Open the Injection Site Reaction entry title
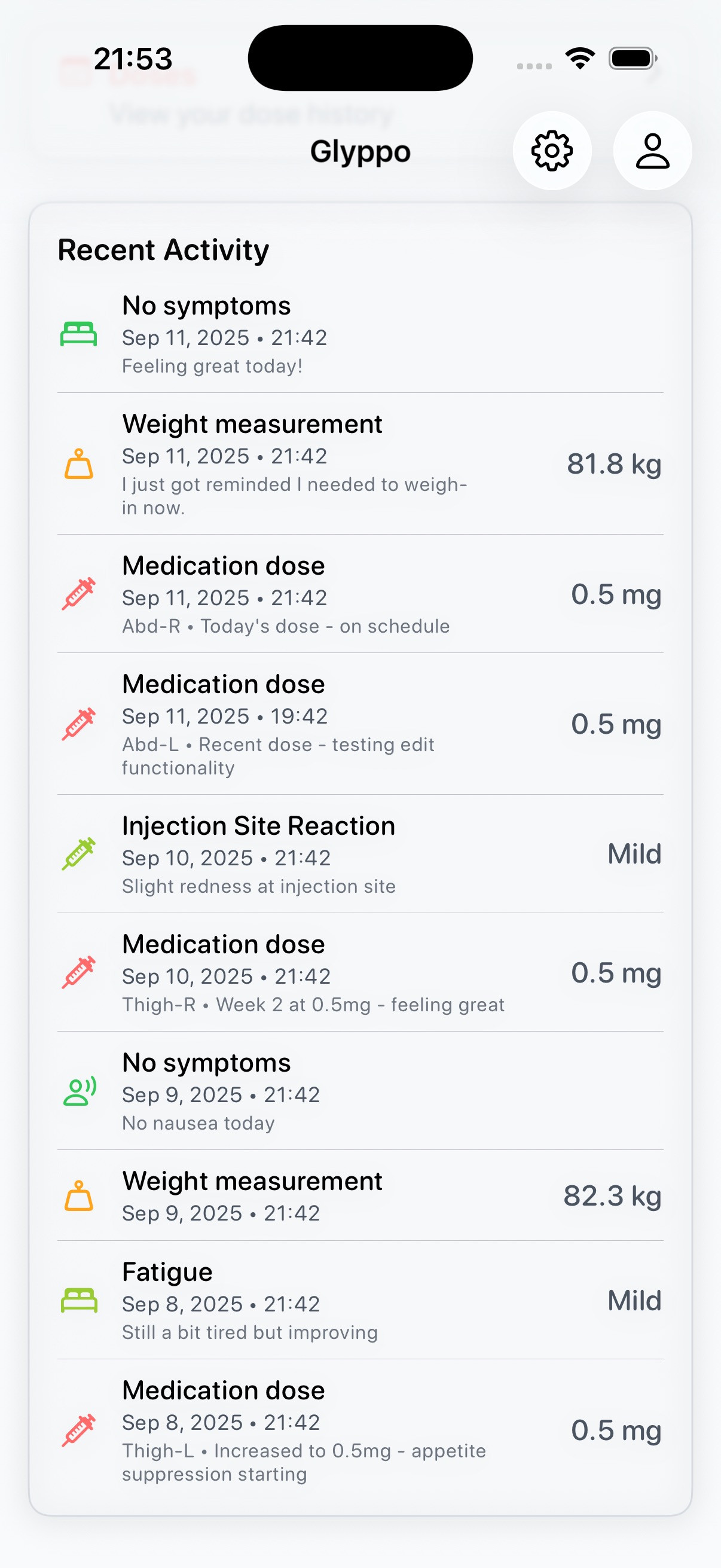The height and width of the screenshot is (1568, 721). pos(259,825)
